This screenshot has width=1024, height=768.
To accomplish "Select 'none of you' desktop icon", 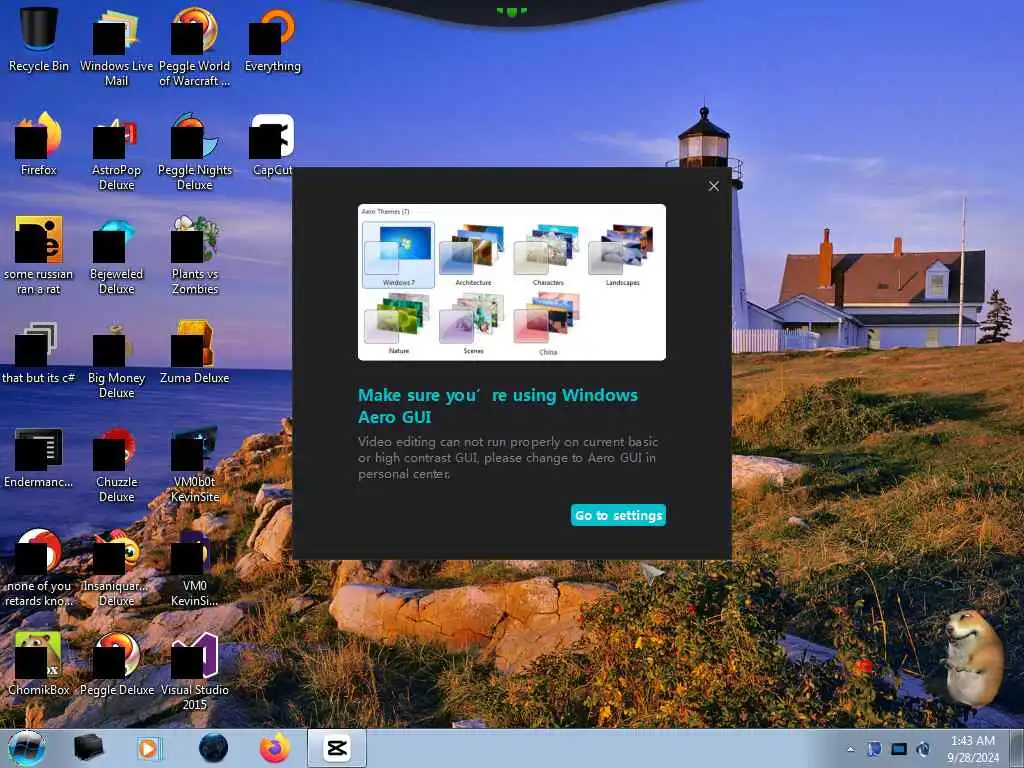I will [39, 568].
